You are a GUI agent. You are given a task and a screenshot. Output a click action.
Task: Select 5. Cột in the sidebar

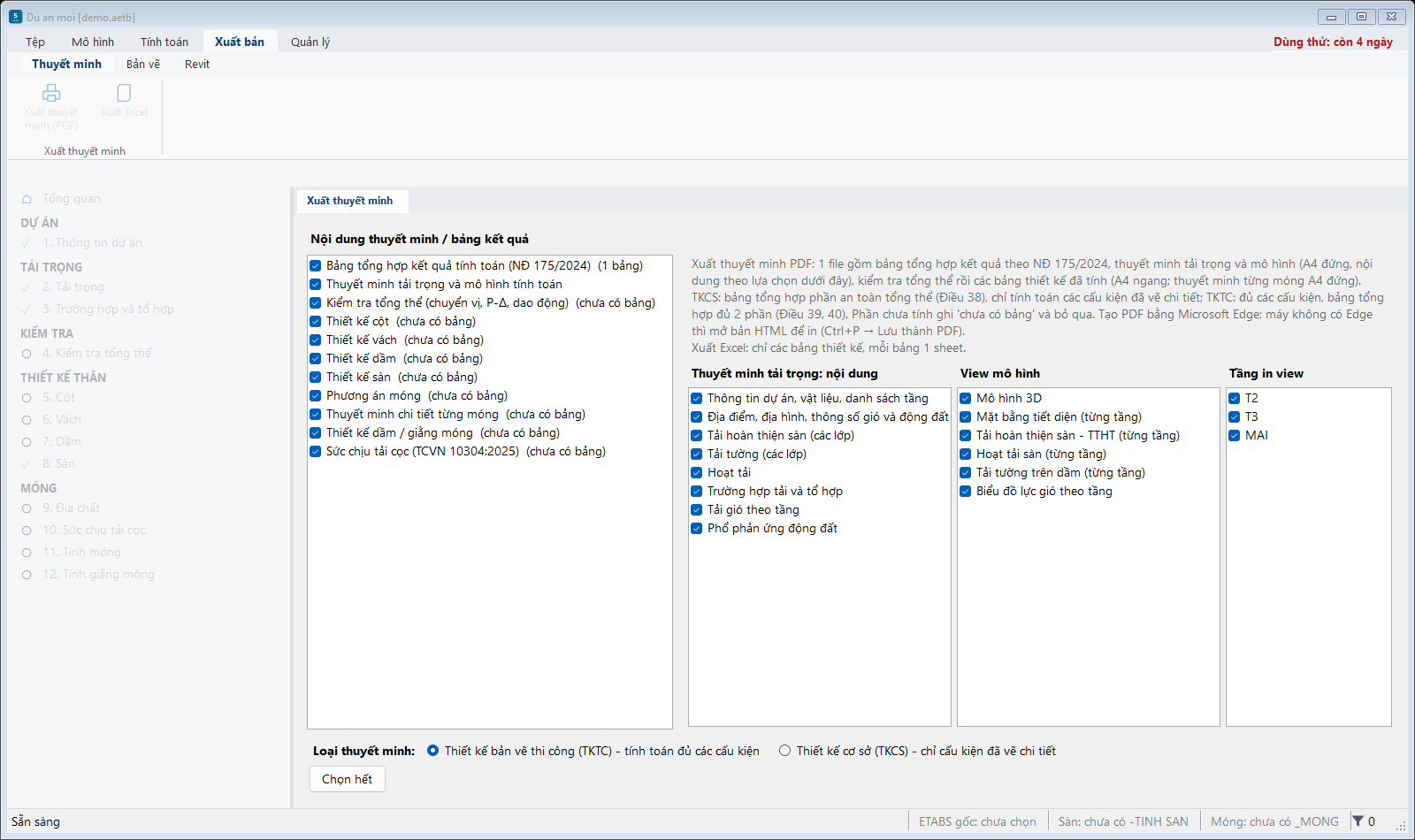58,397
